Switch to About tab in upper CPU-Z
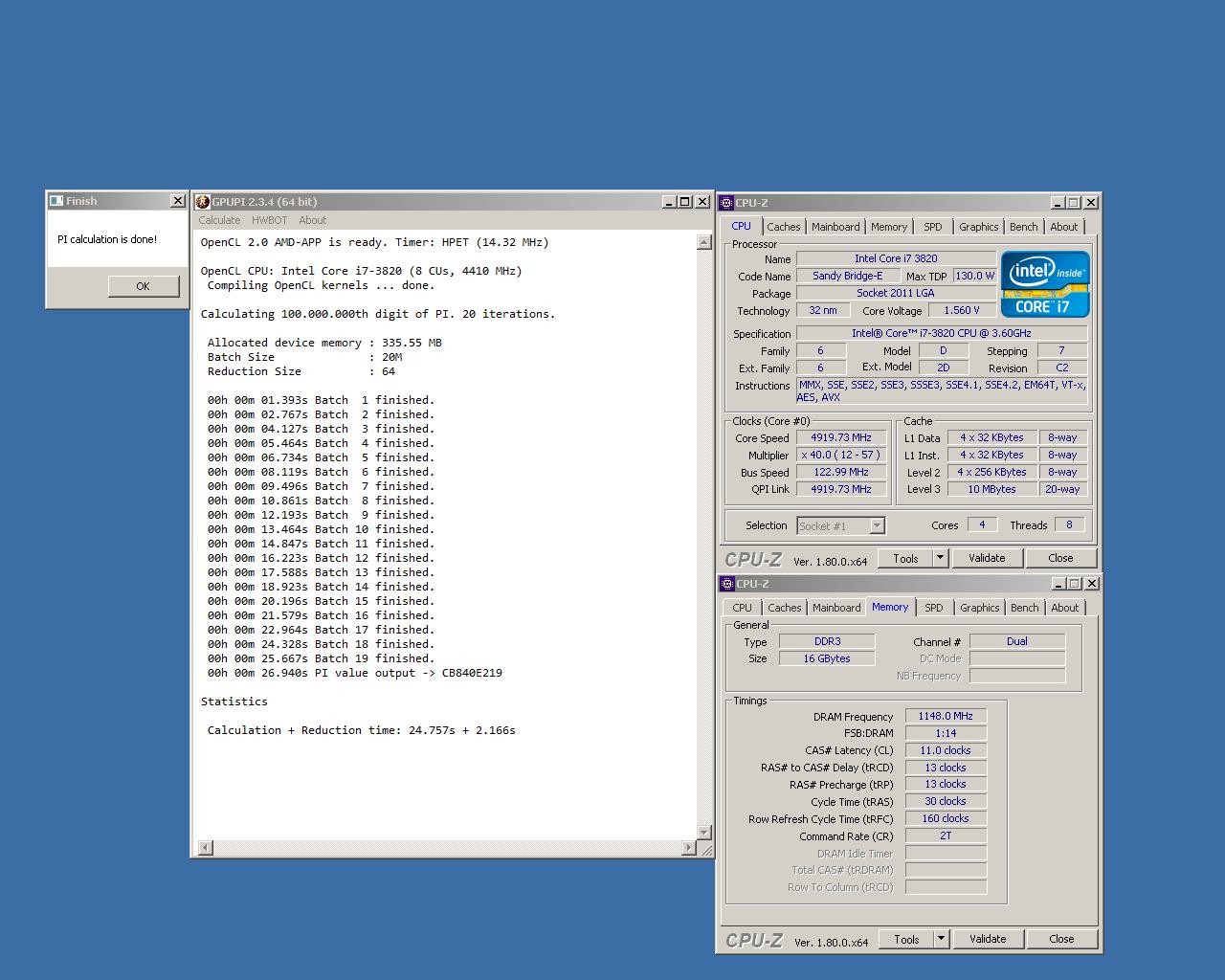 [1064, 227]
